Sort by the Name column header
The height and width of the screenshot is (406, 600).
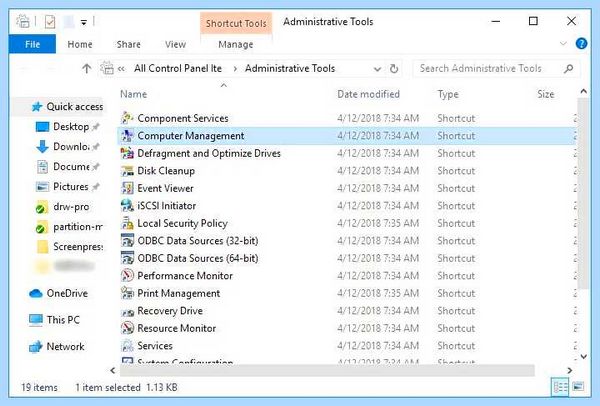[134, 94]
